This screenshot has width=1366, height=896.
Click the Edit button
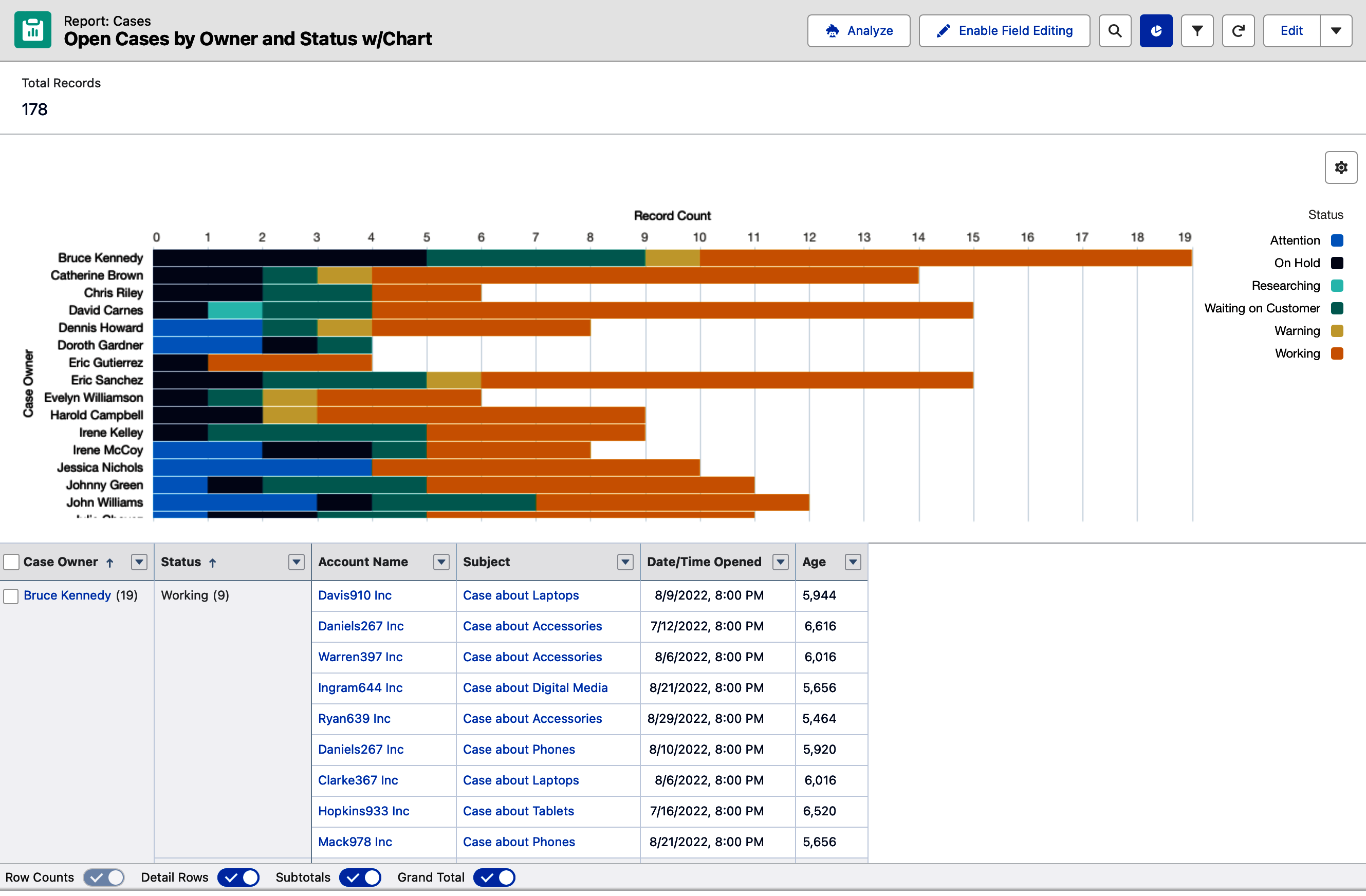coord(1291,31)
